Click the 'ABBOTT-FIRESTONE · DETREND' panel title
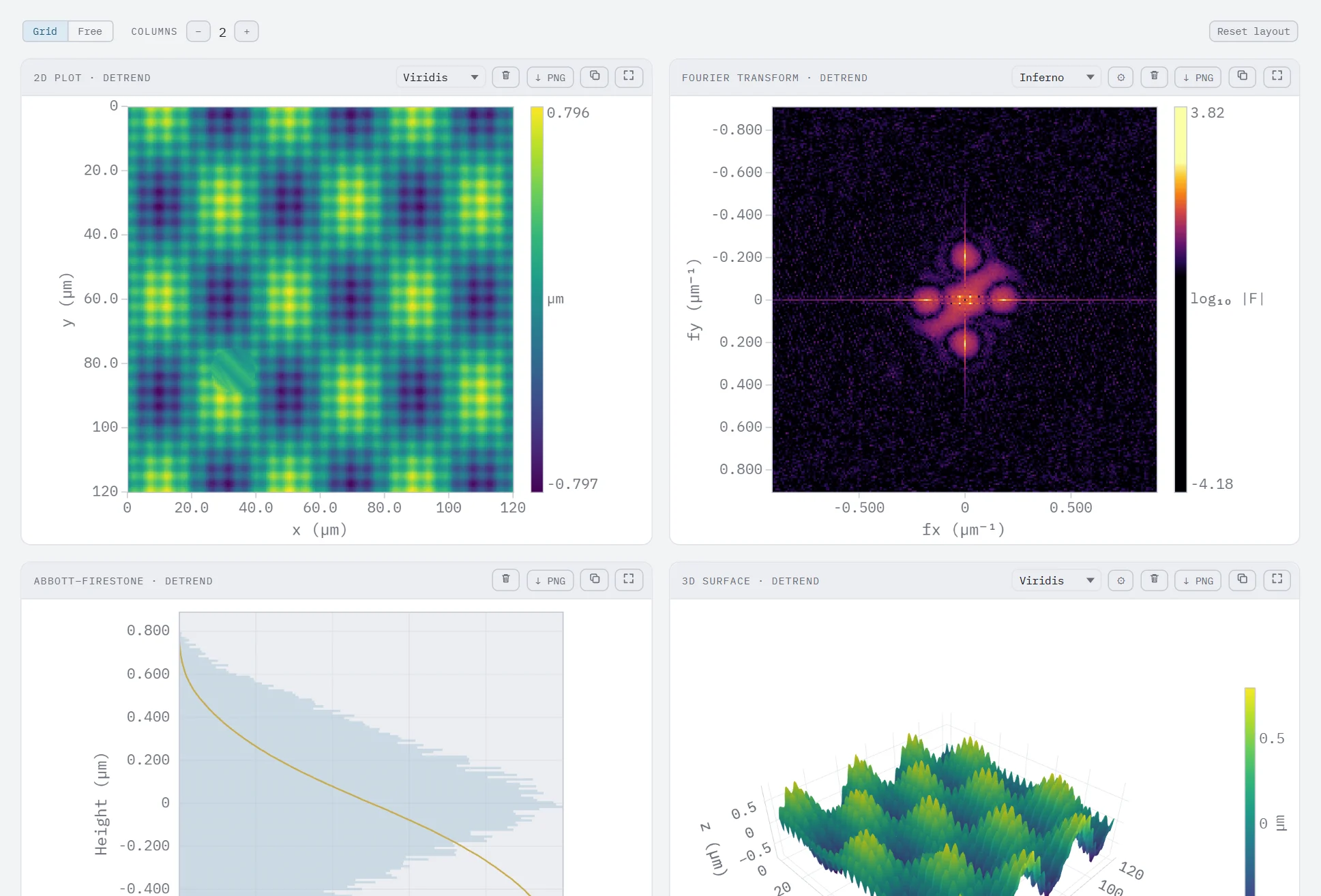Image resolution: width=1321 pixels, height=896 pixels. pyautogui.click(x=123, y=581)
